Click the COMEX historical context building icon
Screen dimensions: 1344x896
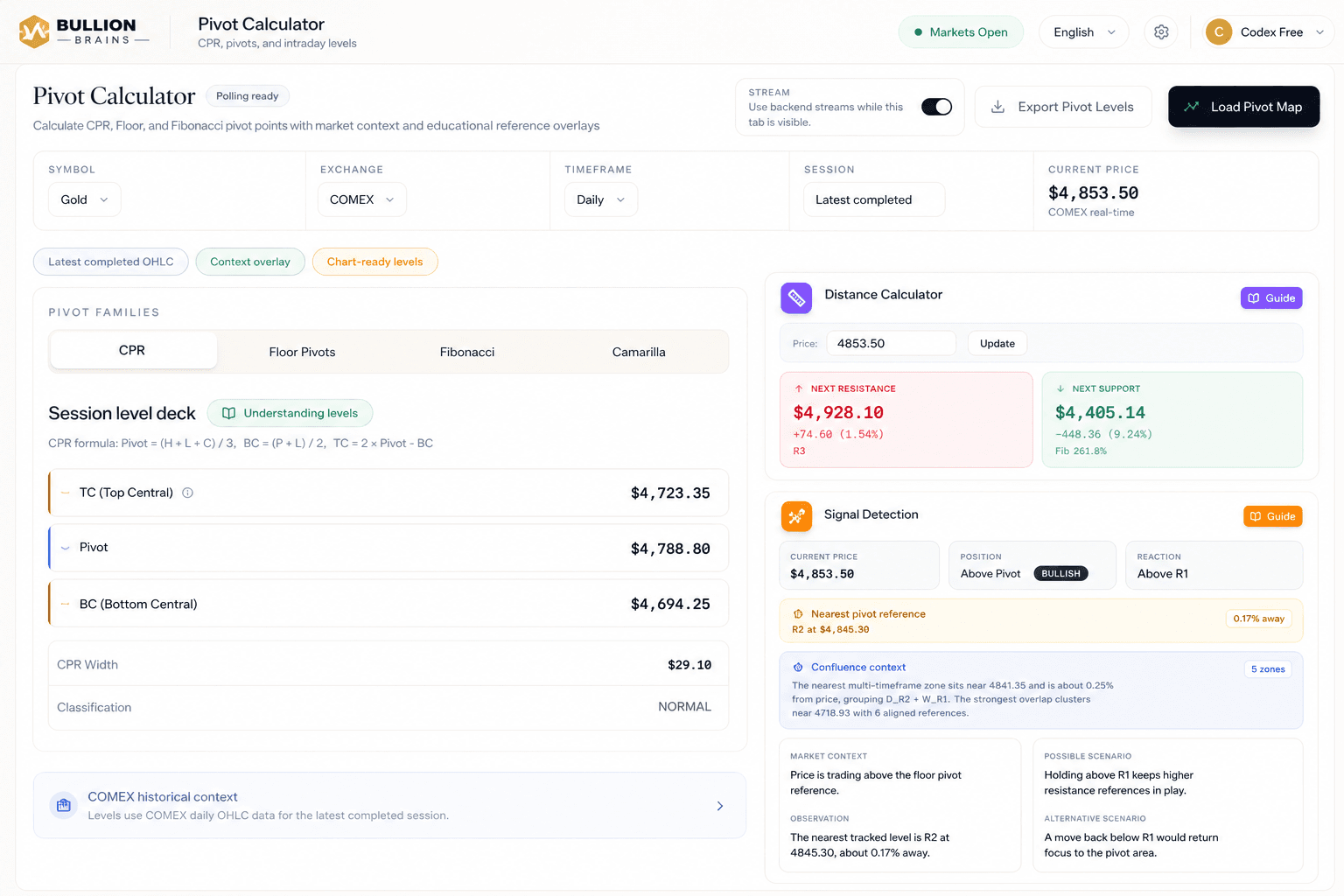tap(64, 805)
